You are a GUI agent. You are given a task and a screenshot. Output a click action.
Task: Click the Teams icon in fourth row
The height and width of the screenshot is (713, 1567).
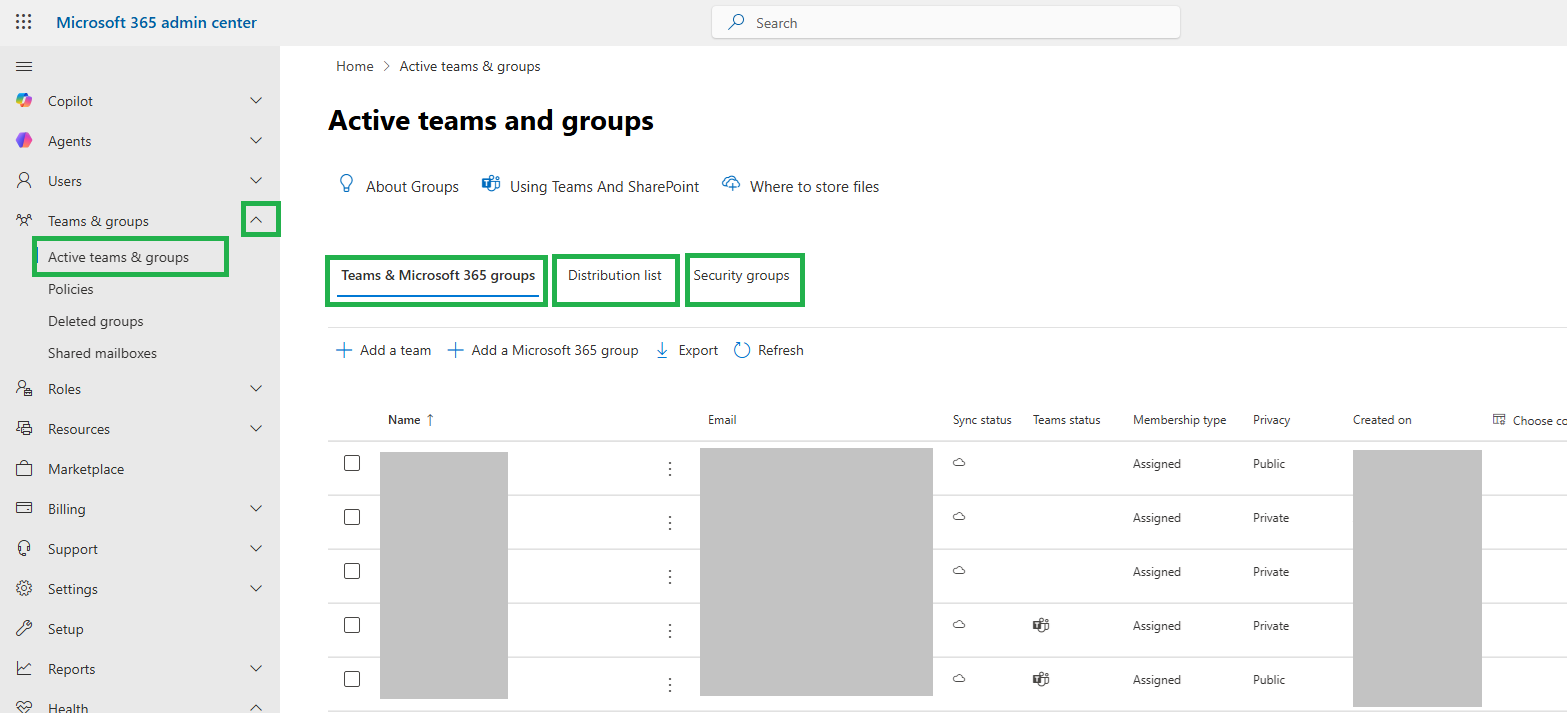click(x=1041, y=625)
